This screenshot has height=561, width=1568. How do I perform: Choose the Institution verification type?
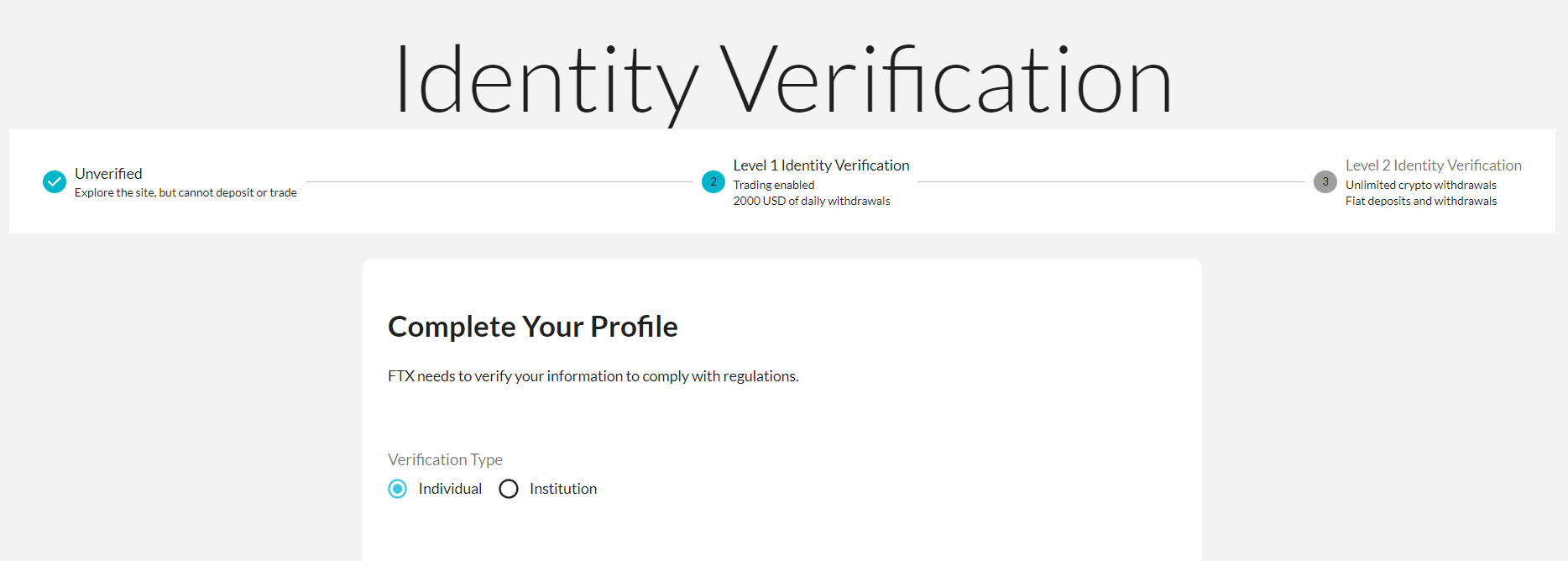[509, 488]
